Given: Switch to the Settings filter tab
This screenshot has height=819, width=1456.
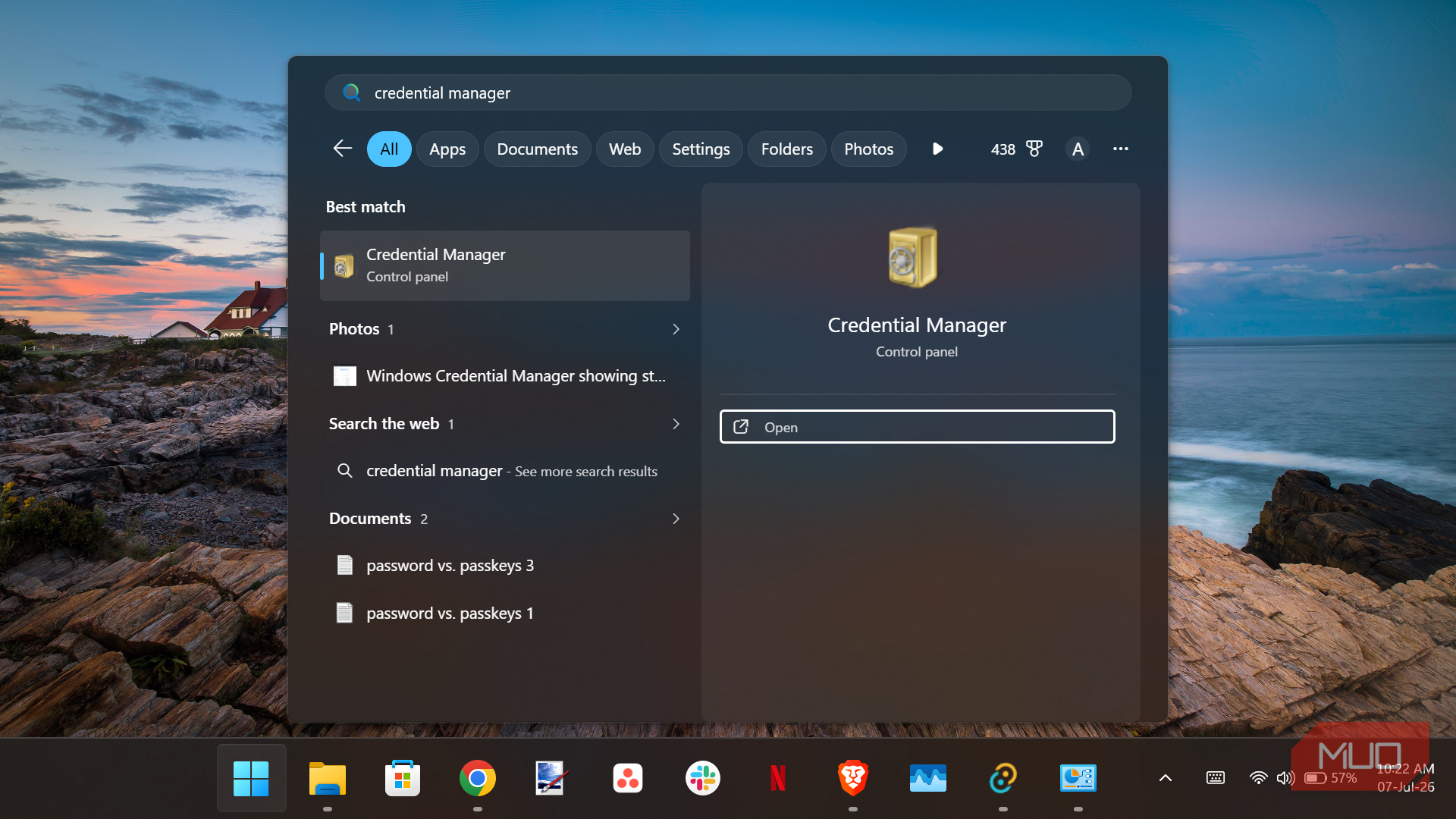Looking at the screenshot, I should point(701,149).
